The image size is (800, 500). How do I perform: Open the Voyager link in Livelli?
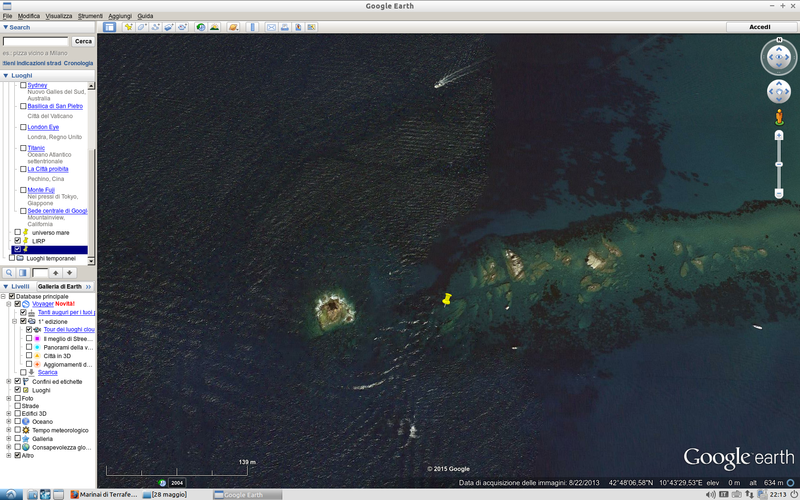[x=42, y=304]
